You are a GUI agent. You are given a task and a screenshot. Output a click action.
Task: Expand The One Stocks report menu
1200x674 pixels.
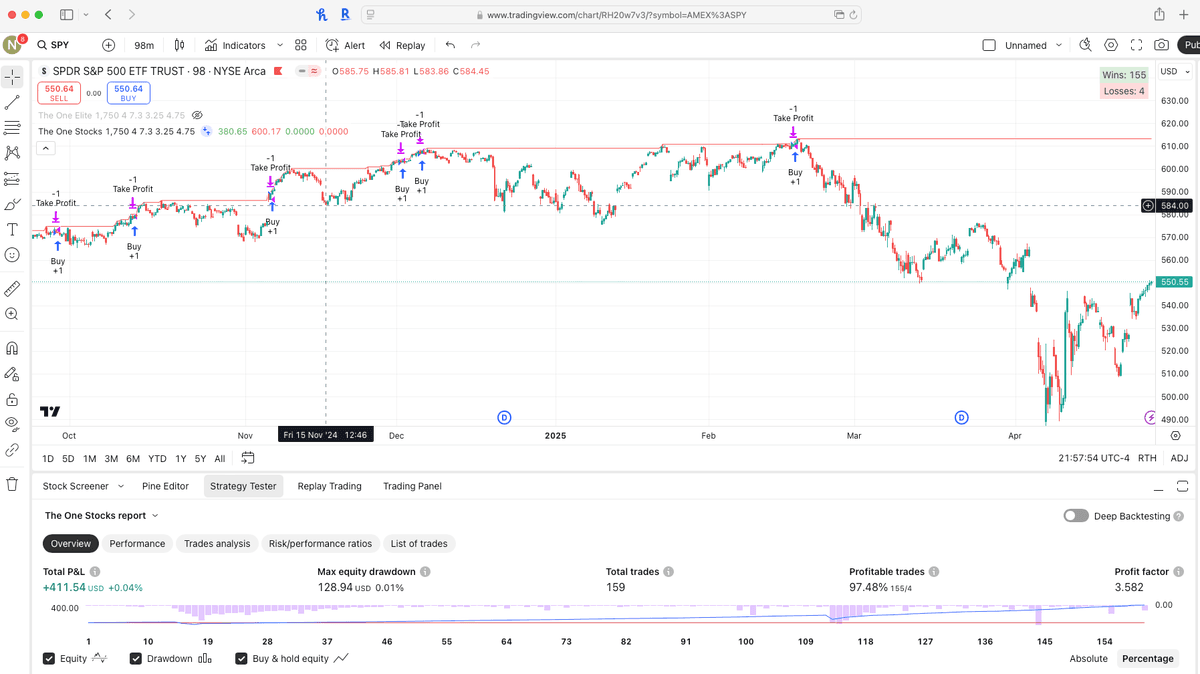[102, 516]
